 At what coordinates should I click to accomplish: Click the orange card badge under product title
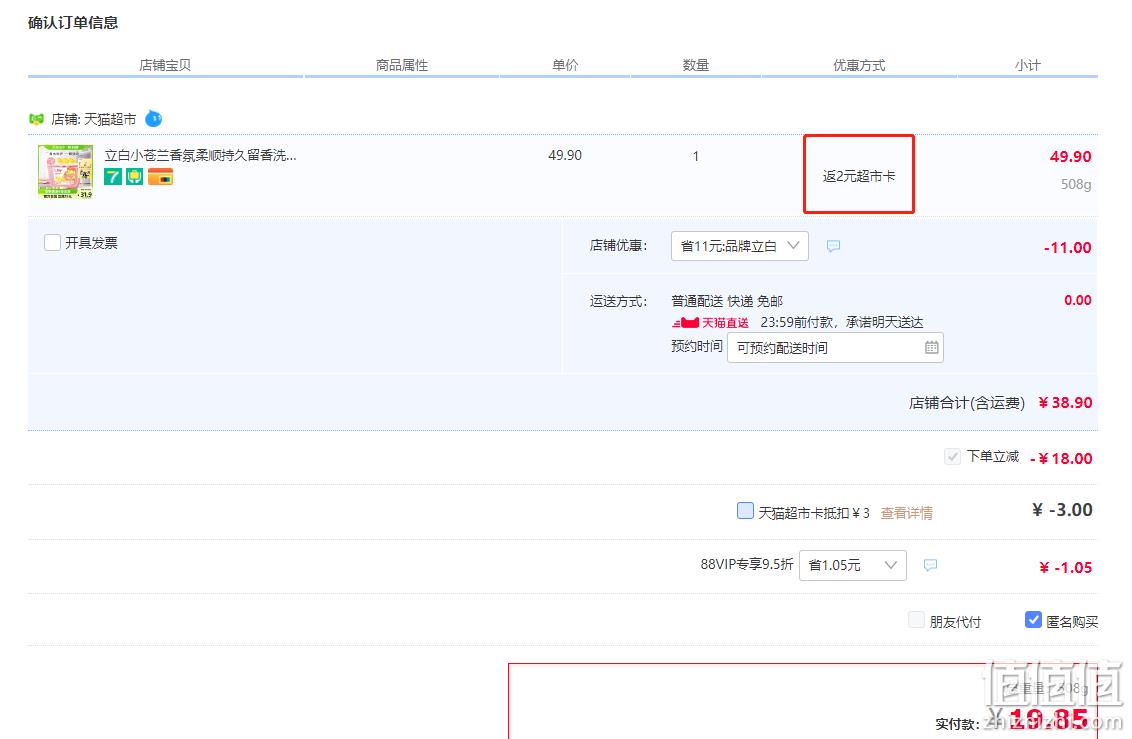160,177
